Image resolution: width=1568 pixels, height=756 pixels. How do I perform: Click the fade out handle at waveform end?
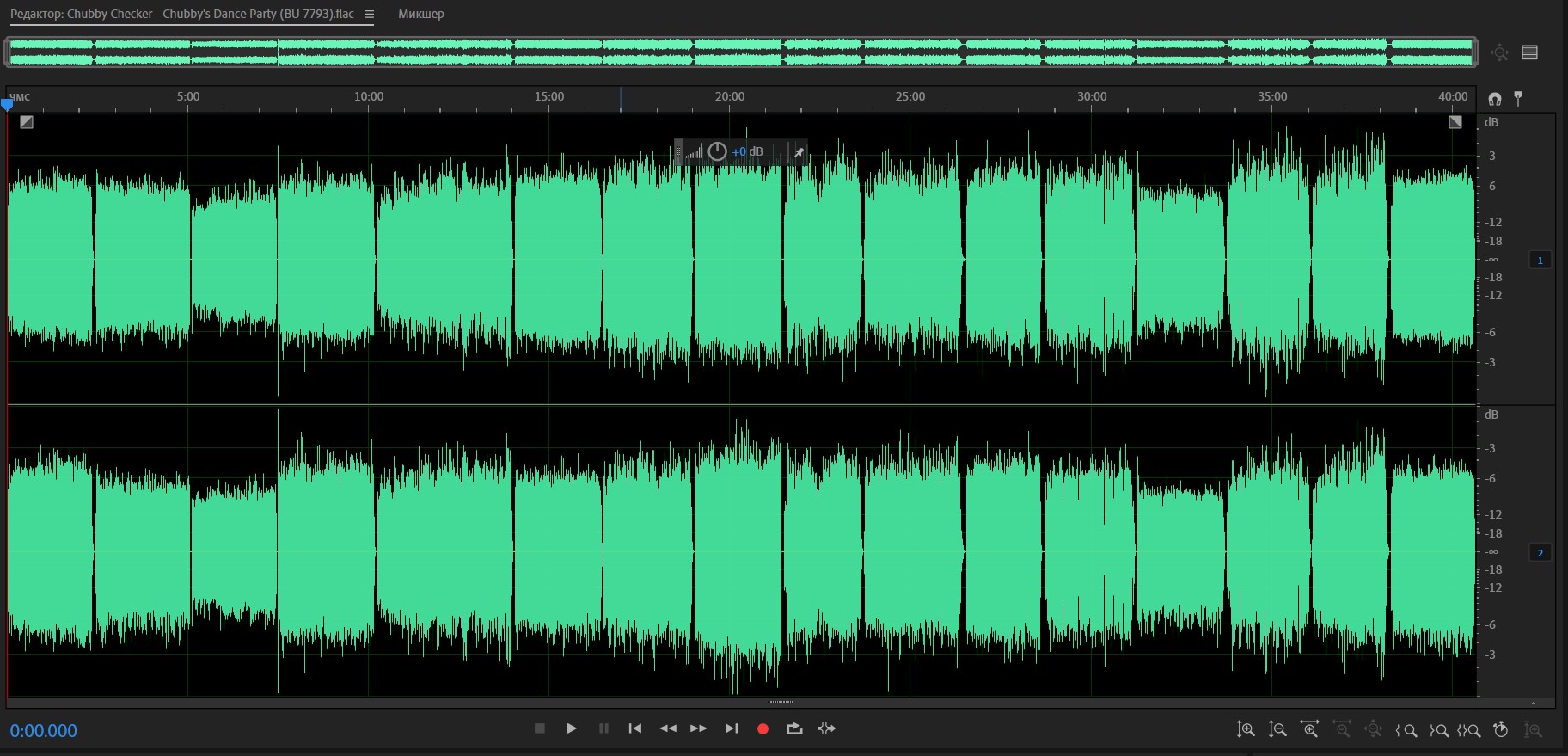pos(1455,122)
